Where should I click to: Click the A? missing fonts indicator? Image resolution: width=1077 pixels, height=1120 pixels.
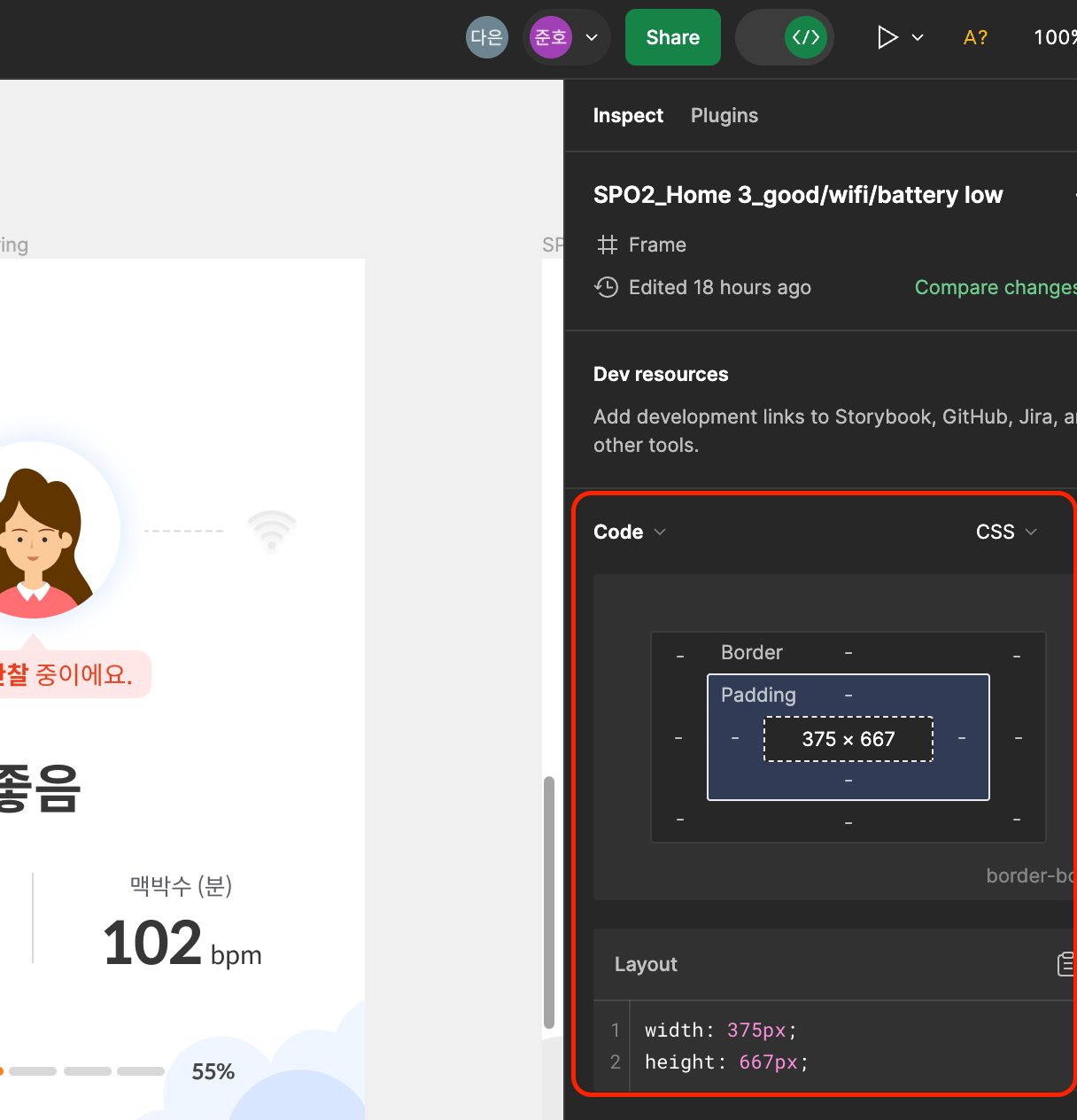pyautogui.click(x=975, y=37)
